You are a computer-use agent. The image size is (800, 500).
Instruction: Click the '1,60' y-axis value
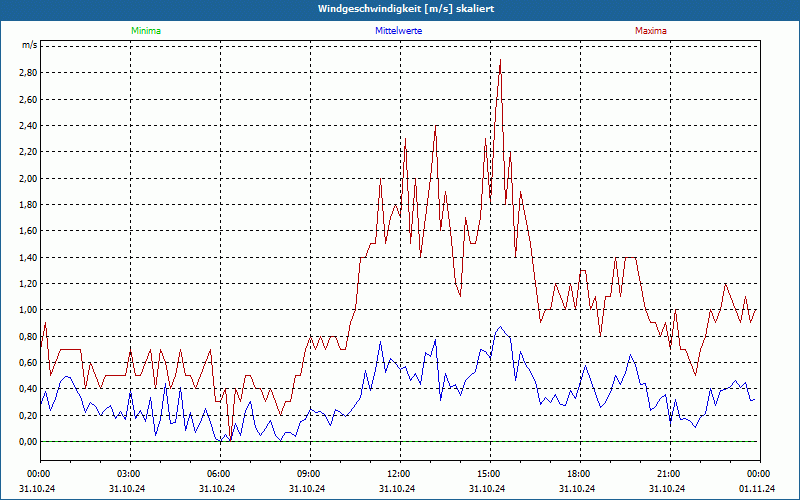pyautogui.click(x=28, y=231)
